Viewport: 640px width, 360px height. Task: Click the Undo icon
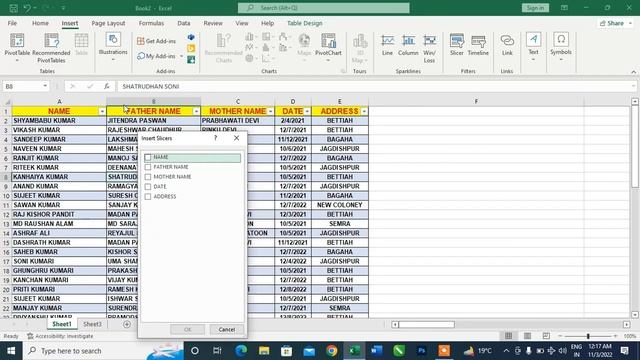27,8
